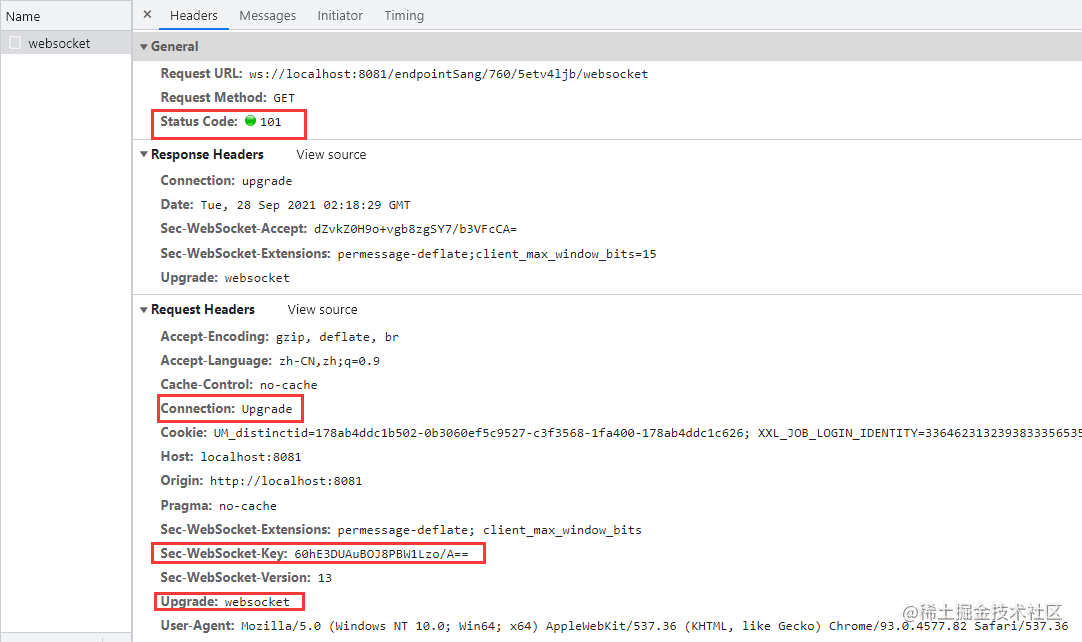Click the Name column header

[x=23, y=16]
